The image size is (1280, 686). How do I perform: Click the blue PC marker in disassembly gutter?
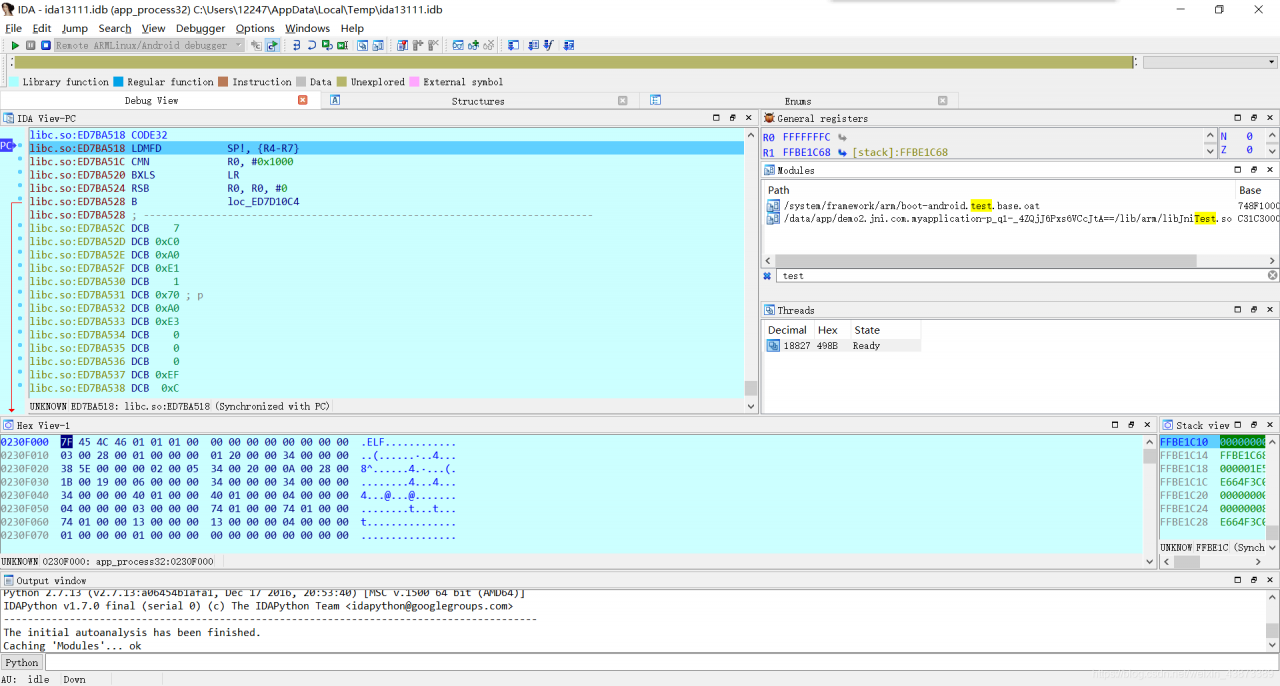pyautogui.click(x=7, y=146)
